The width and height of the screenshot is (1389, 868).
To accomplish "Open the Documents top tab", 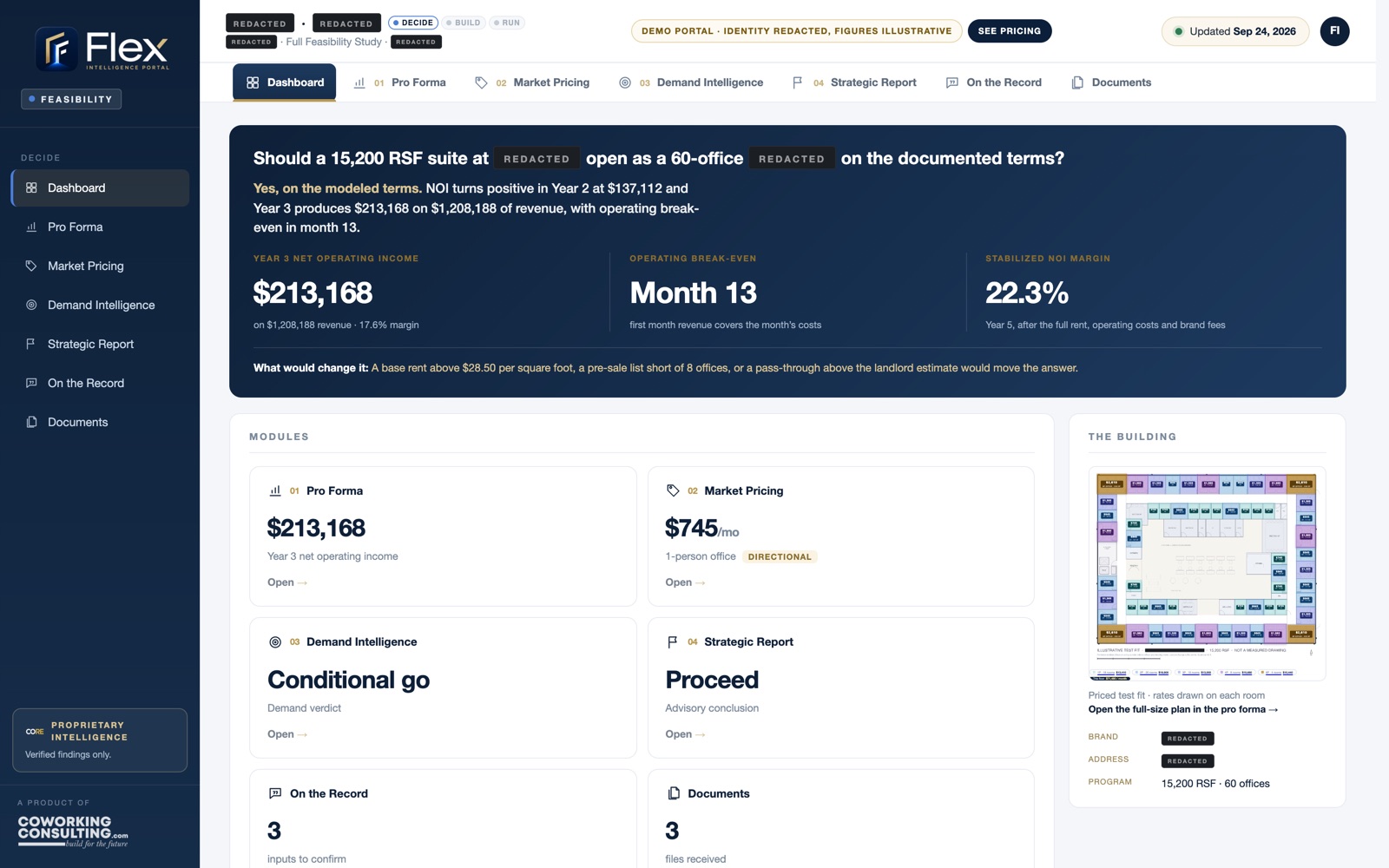I will coord(1111,82).
